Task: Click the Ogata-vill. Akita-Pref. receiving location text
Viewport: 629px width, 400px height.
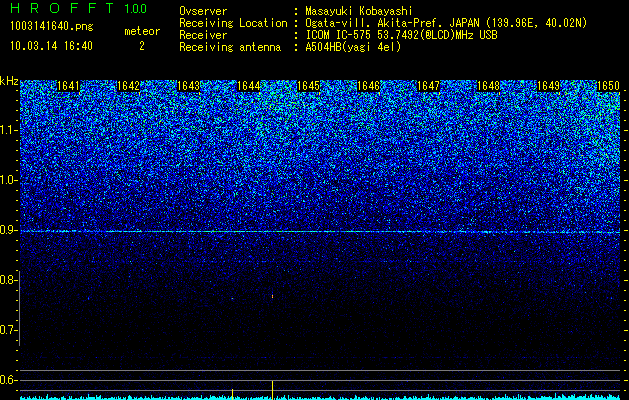Action: click(446, 24)
